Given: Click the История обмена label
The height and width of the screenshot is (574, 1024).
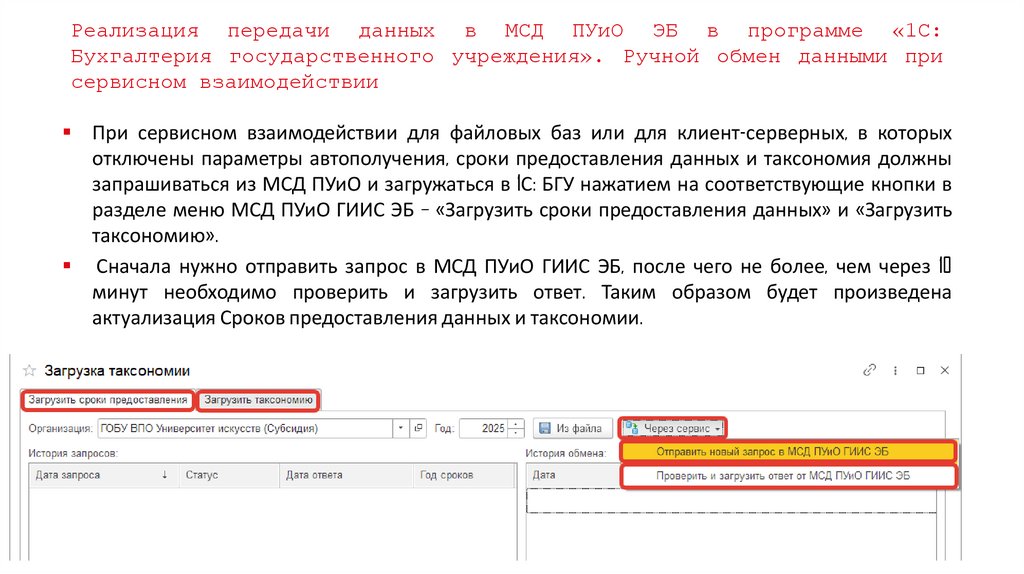Looking at the screenshot, I should pyautogui.click(x=566, y=453).
